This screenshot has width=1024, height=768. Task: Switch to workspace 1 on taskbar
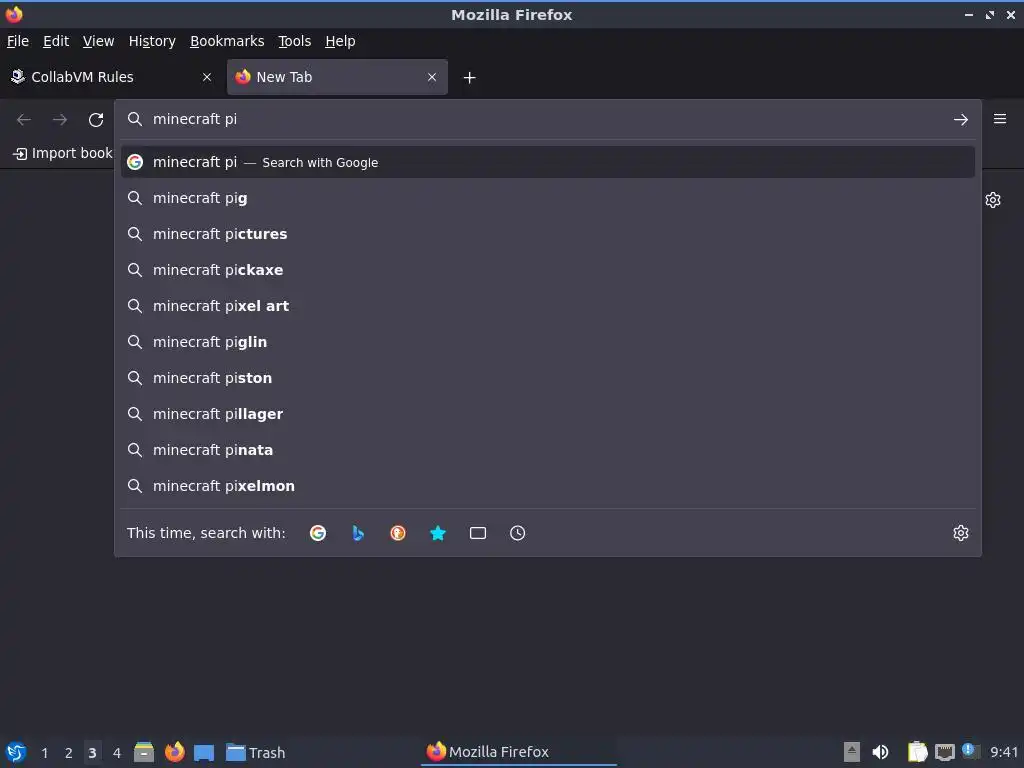(x=44, y=753)
